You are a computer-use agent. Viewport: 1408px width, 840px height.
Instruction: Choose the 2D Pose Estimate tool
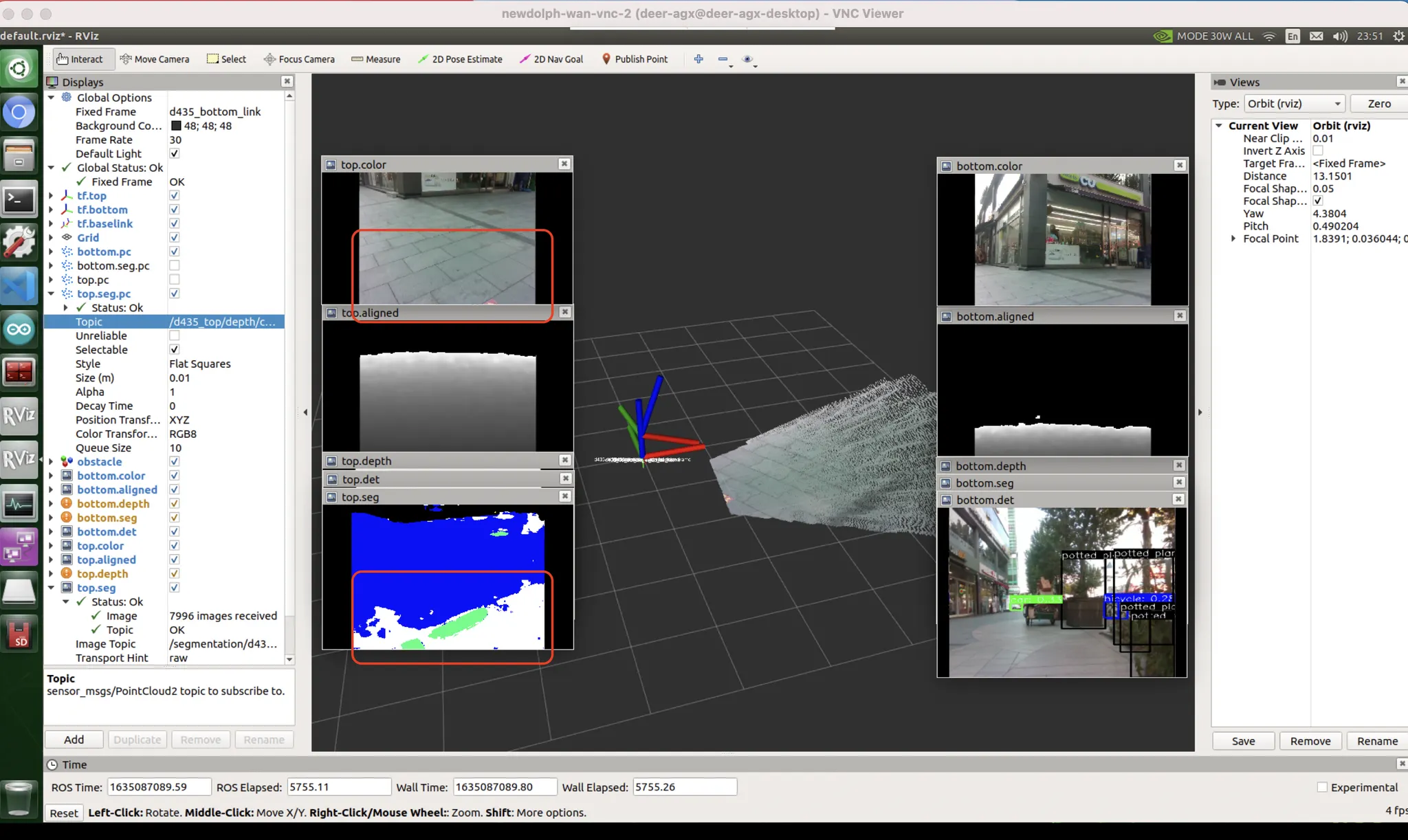coord(460,59)
